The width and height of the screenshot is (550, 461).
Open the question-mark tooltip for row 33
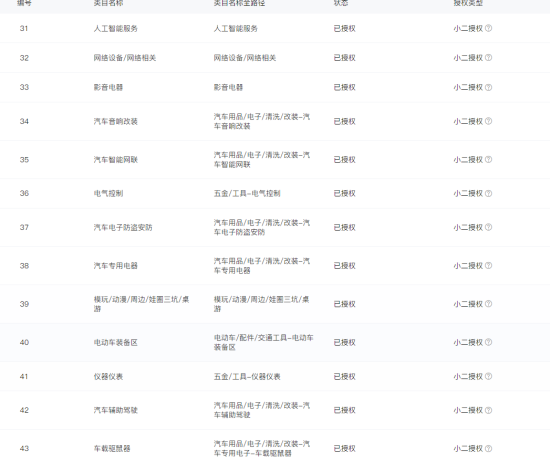coord(488,87)
